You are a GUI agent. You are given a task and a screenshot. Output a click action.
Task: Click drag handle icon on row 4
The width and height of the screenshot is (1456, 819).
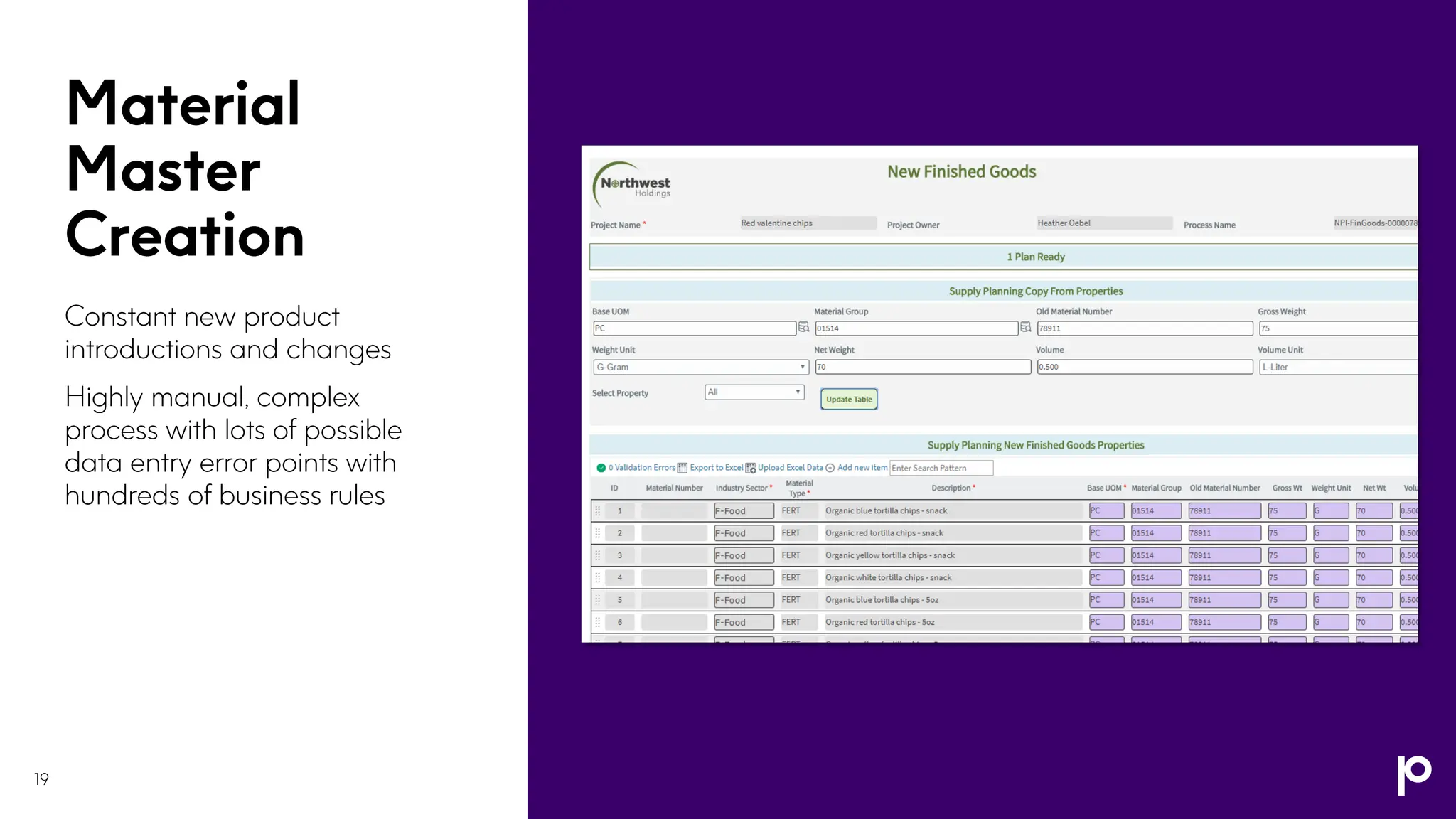pyautogui.click(x=598, y=578)
